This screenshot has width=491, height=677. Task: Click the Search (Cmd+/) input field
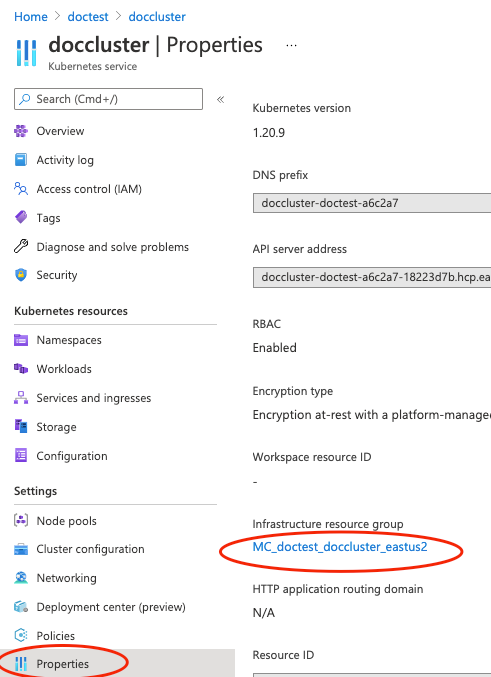[108, 99]
